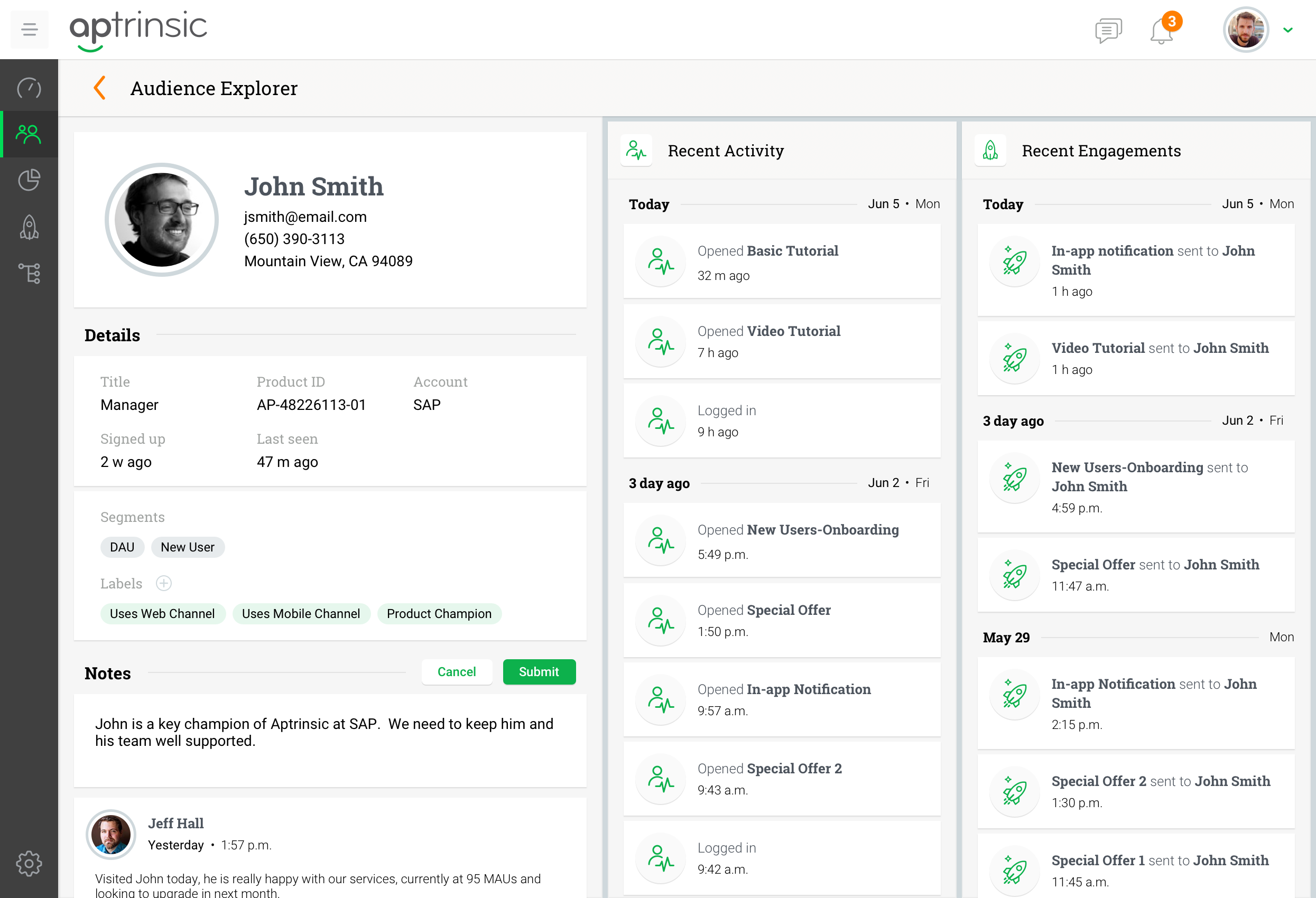Open the dashboard gauge in the sidebar

tap(29, 88)
